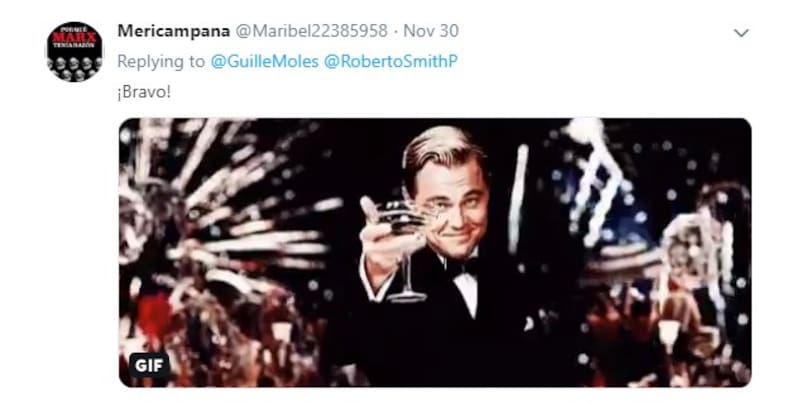This screenshot has width=800, height=403.
Task: Click the Mericampana display name
Action: tap(173, 31)
